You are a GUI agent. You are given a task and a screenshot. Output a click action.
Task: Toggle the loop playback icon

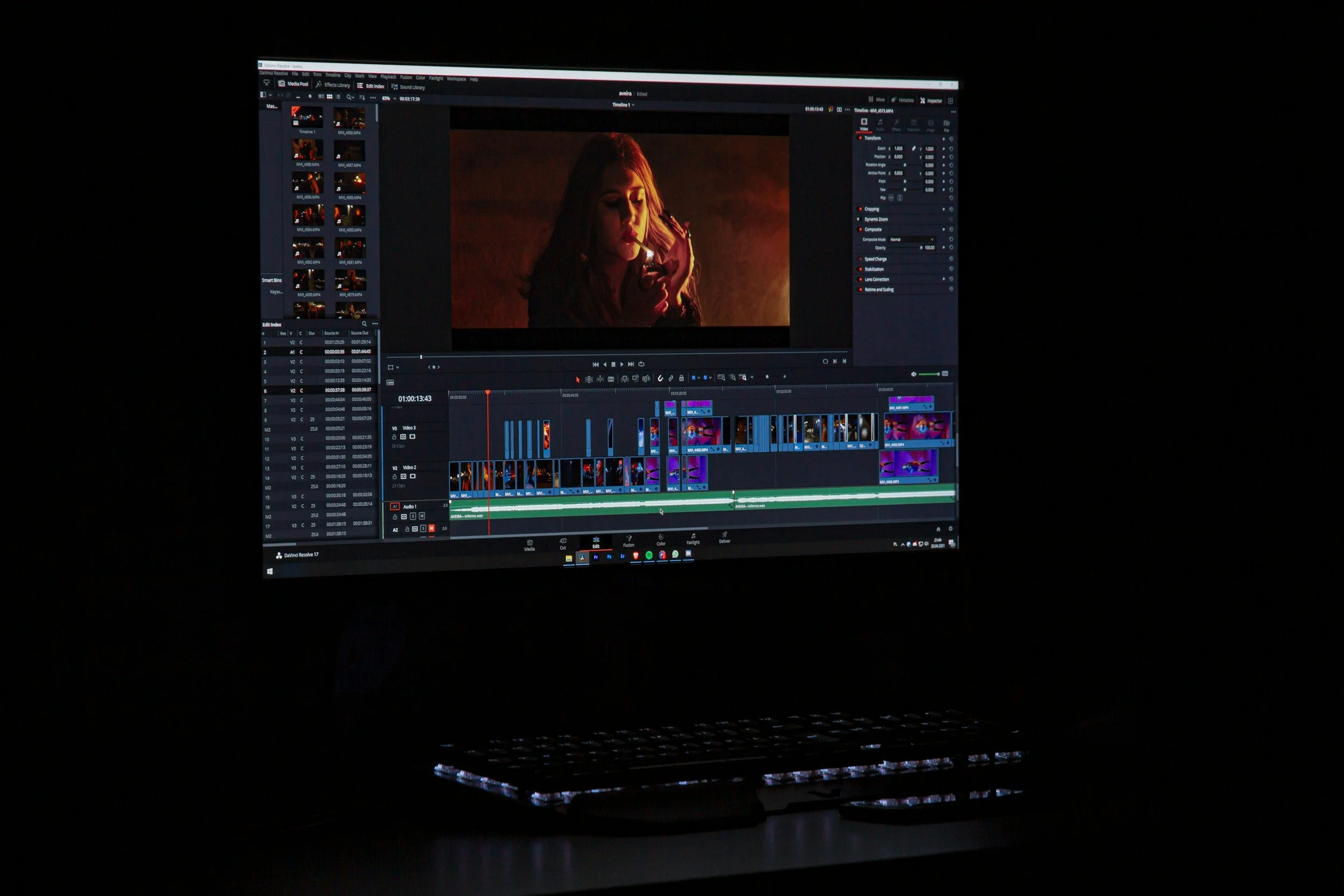point(641,364)
